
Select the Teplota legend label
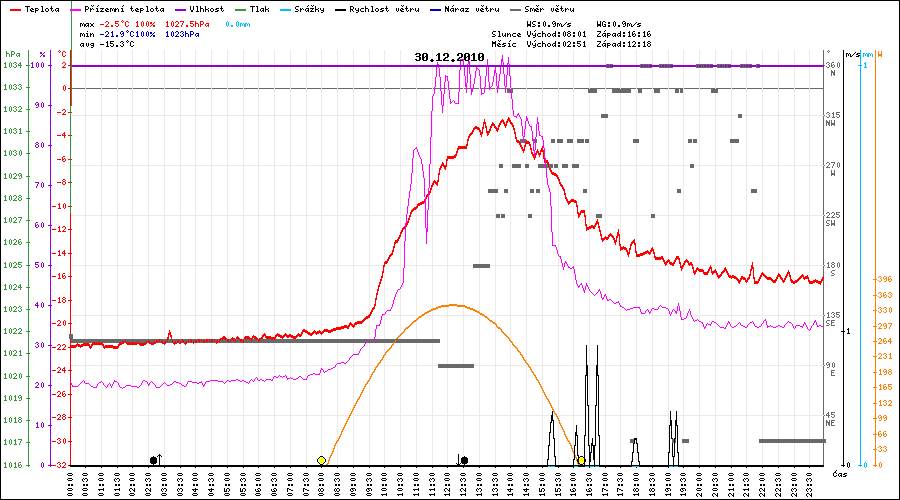[x=42, y=9]
